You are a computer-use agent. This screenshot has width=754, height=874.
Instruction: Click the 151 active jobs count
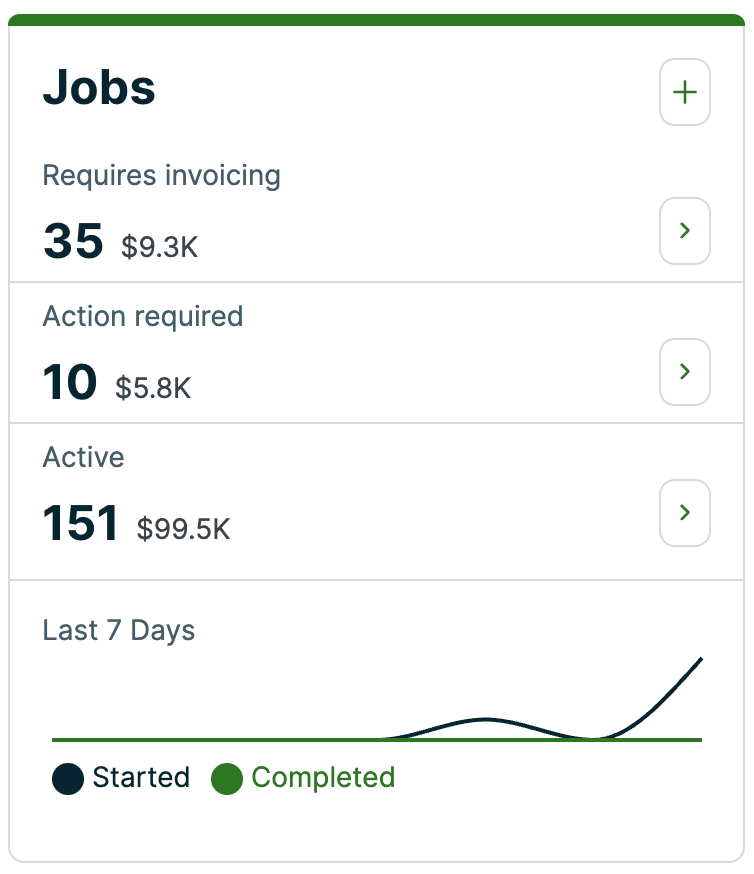click(x=81, y=524)
